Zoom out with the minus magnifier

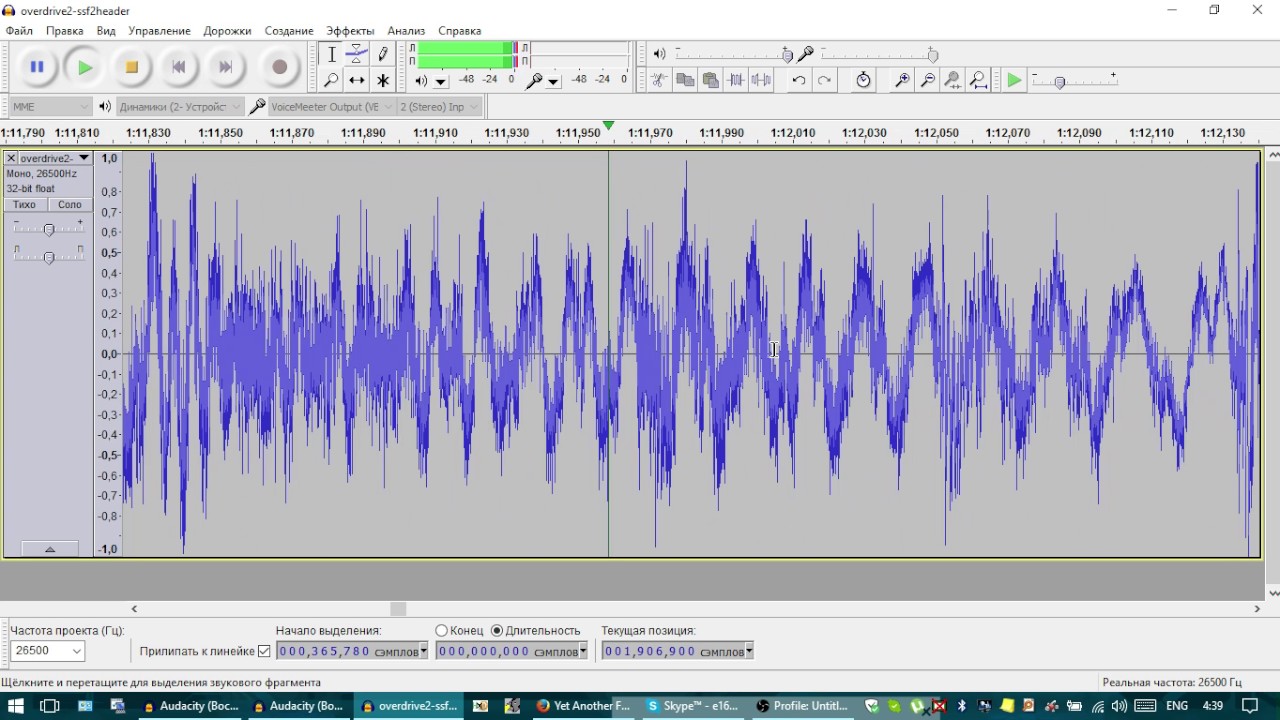point(928,80)
